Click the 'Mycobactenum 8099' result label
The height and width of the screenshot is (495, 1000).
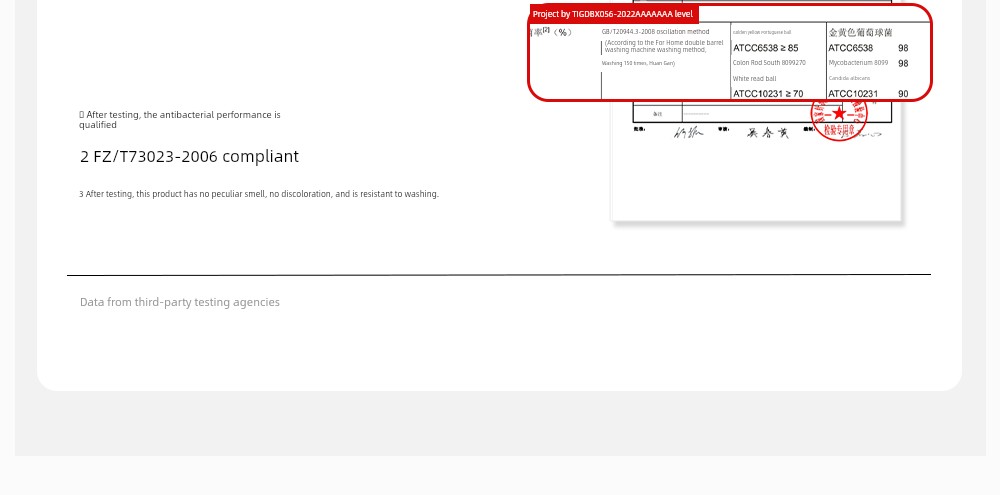[858, 63]
